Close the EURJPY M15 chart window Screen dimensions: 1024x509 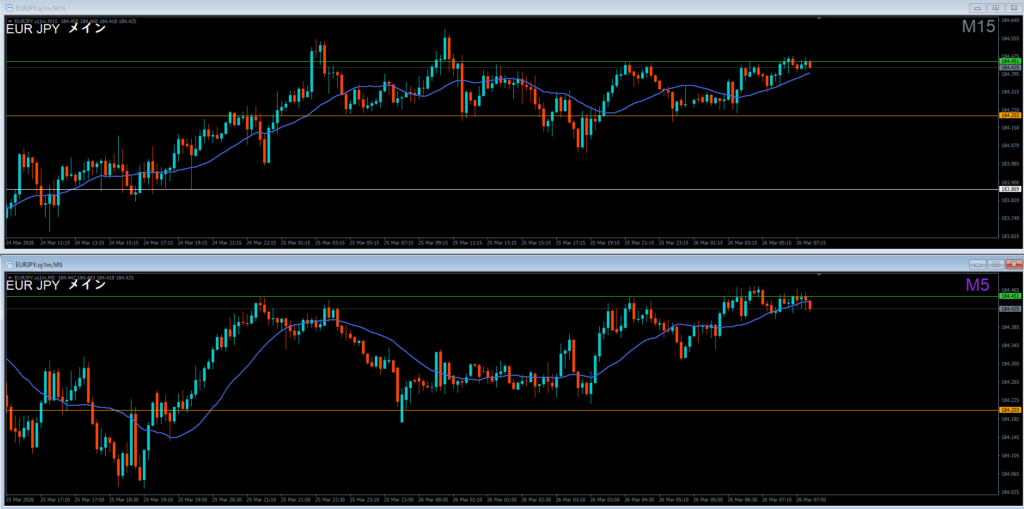coord(1012,7)
